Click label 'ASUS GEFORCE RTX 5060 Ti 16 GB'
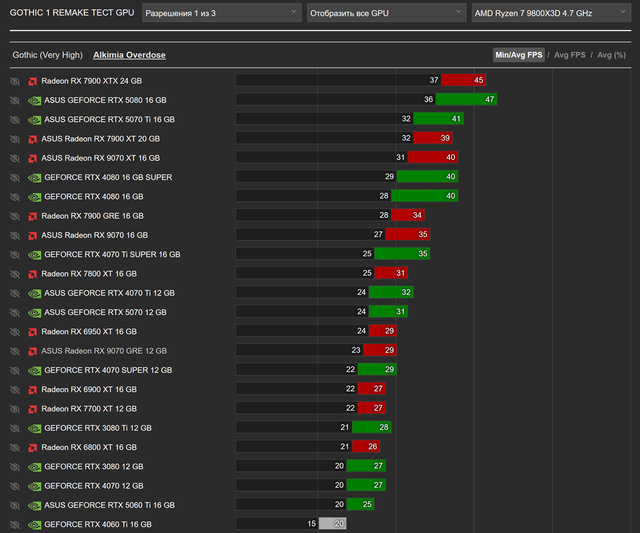 (x=109, y=506)
